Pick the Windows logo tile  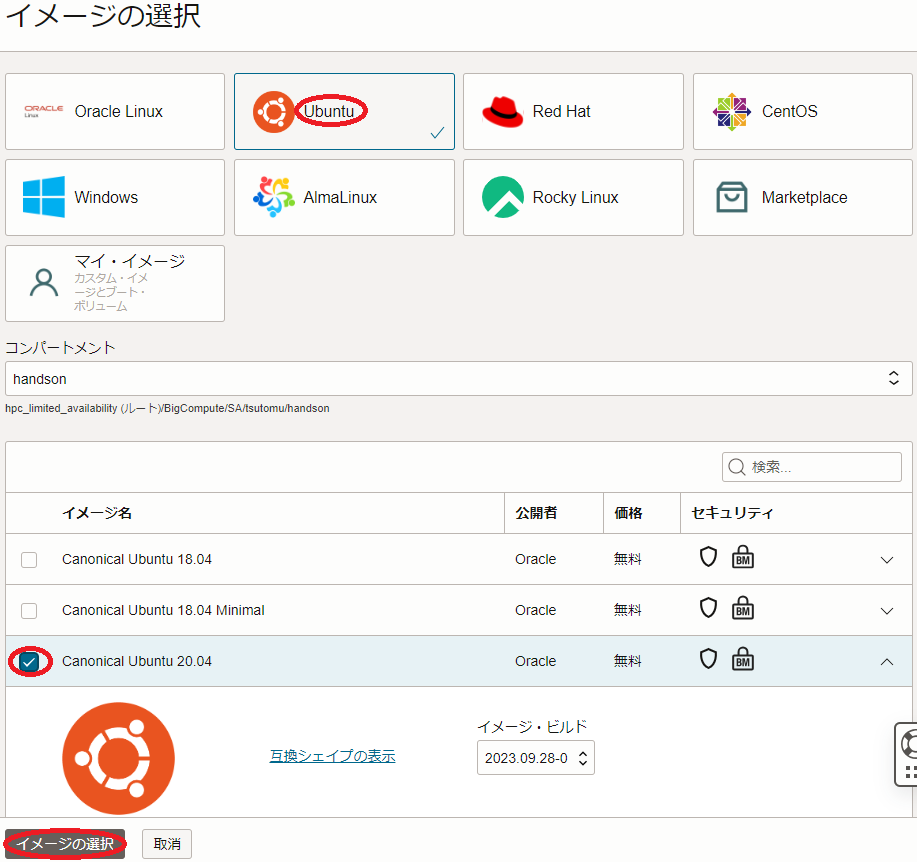click(44, 197)
